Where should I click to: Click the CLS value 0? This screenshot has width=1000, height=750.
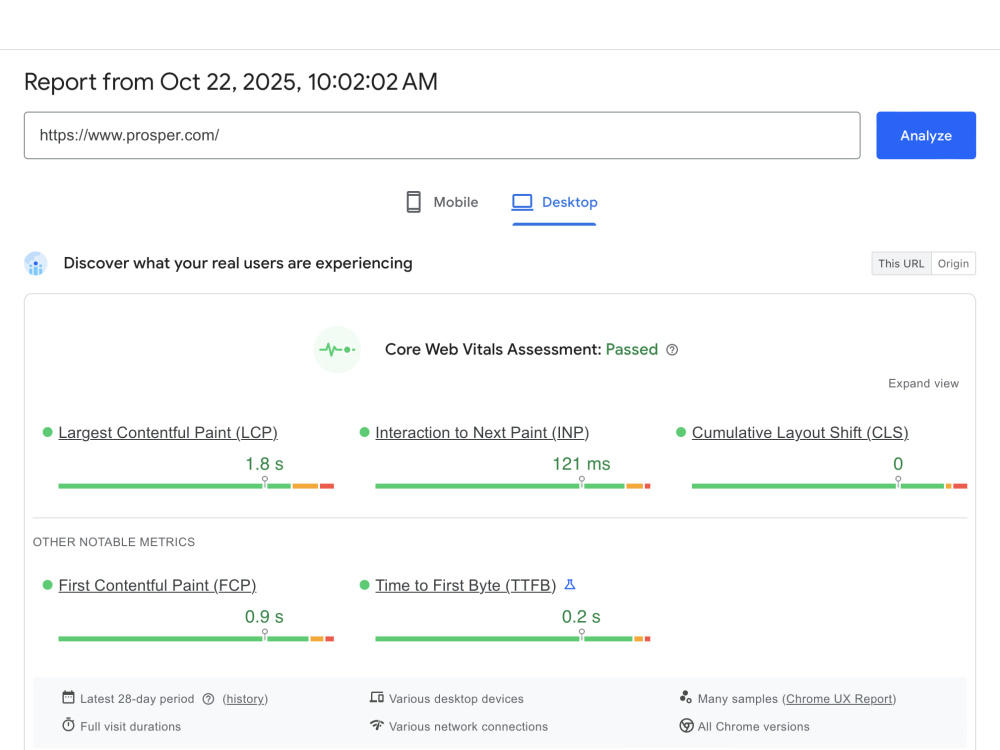(x=898, y=464)
